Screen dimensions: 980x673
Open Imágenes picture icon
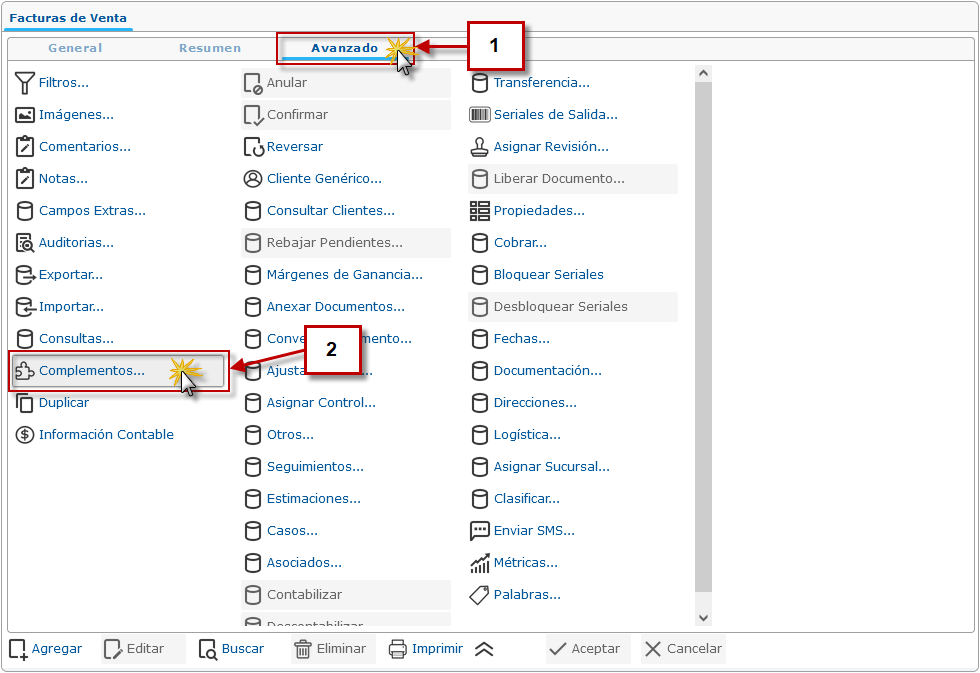click(25, 115)
